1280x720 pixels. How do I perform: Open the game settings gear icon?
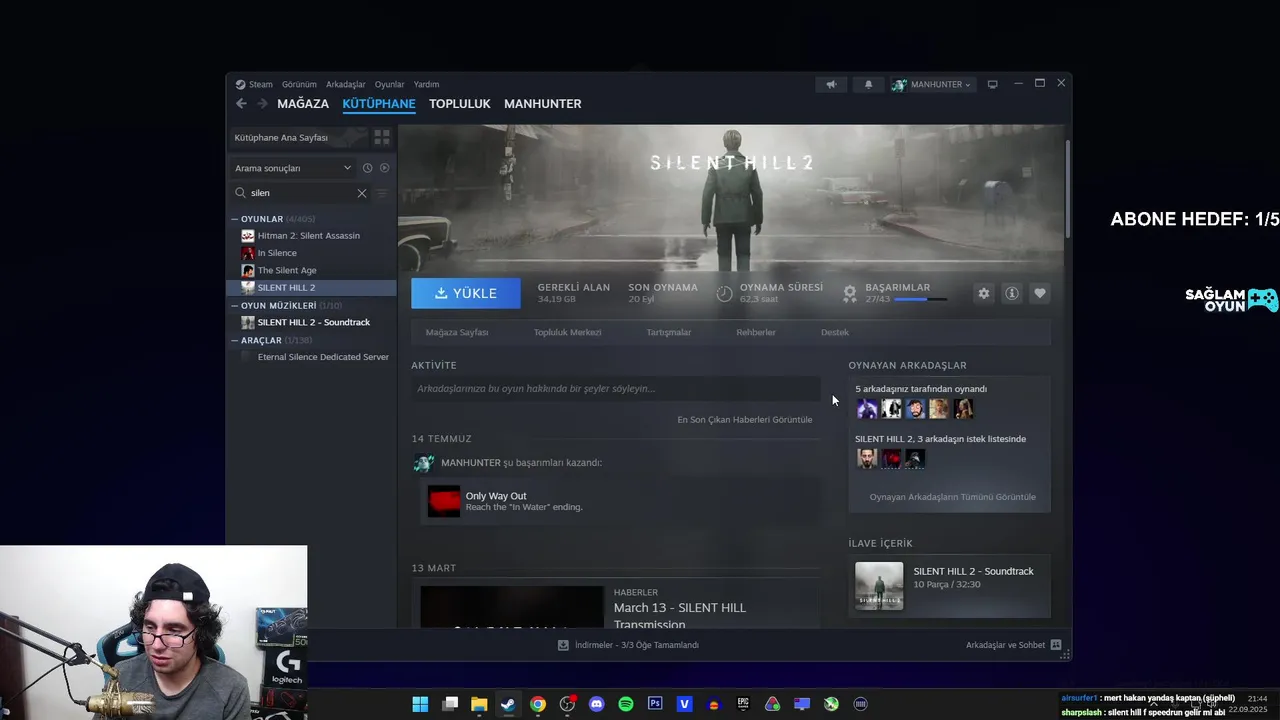(x=984, y=293)
